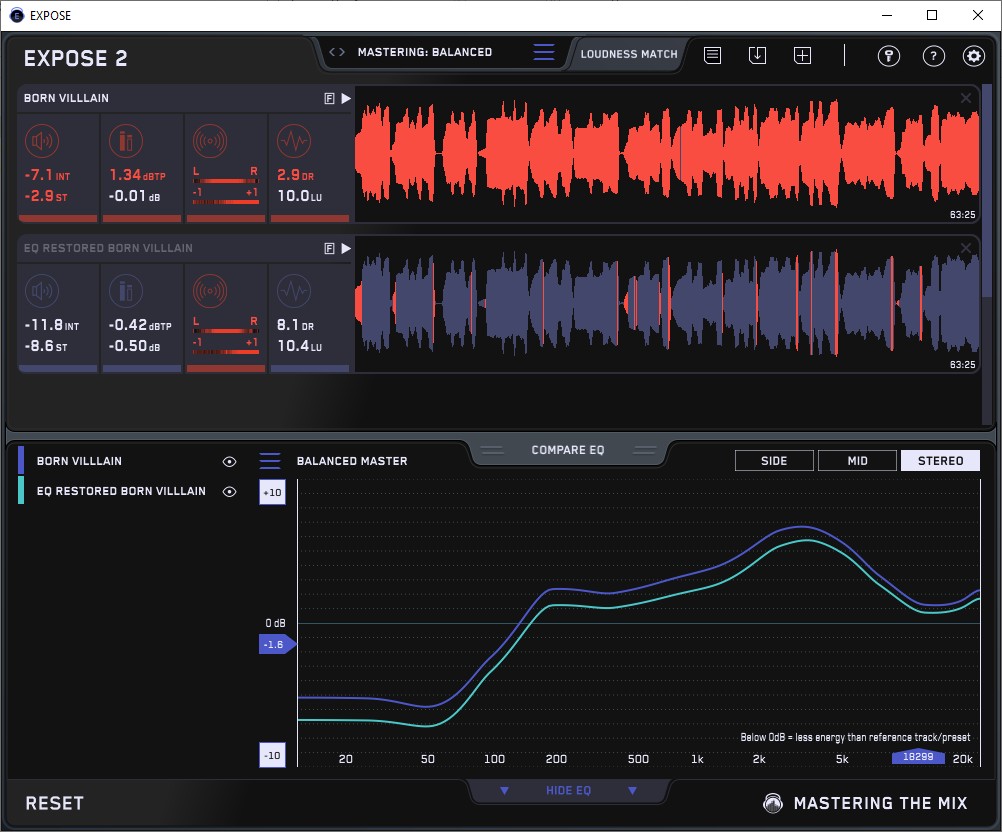Toggle visibility of Born Villlain EQ curve
Screen dimensions: 1002x832
230,462
